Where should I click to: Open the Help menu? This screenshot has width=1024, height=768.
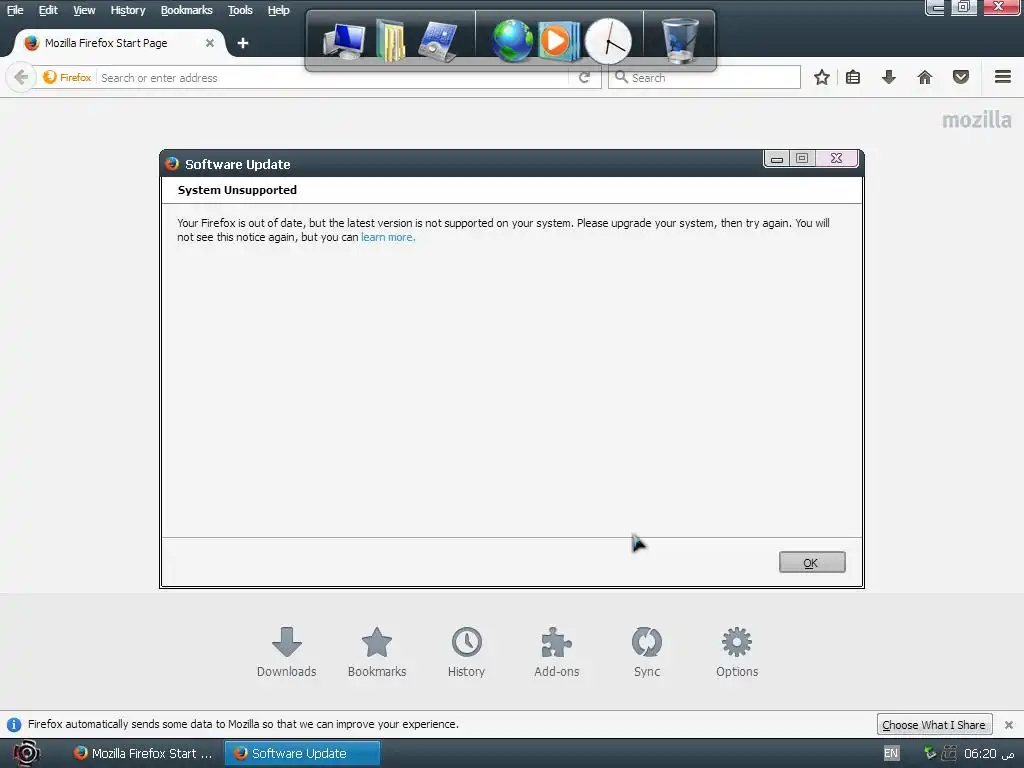tap(279, 10)
